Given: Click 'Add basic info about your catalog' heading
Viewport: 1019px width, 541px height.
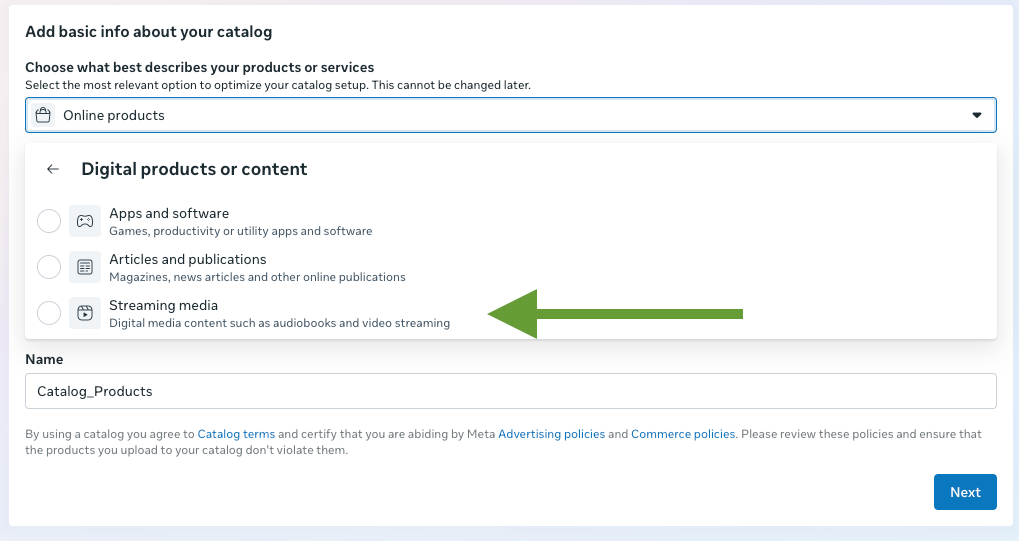Looking at the screenshot, I should click(x=149, y=32).
